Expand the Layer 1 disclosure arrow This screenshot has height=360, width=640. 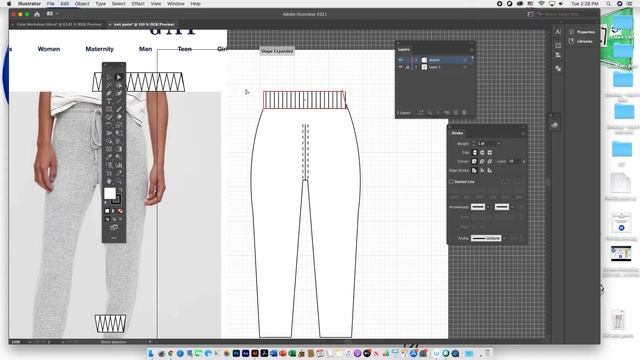point(416,67)
